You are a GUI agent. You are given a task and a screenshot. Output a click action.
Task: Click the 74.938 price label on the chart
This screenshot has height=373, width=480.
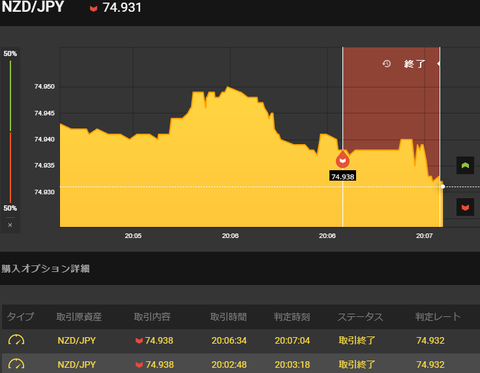343,176
